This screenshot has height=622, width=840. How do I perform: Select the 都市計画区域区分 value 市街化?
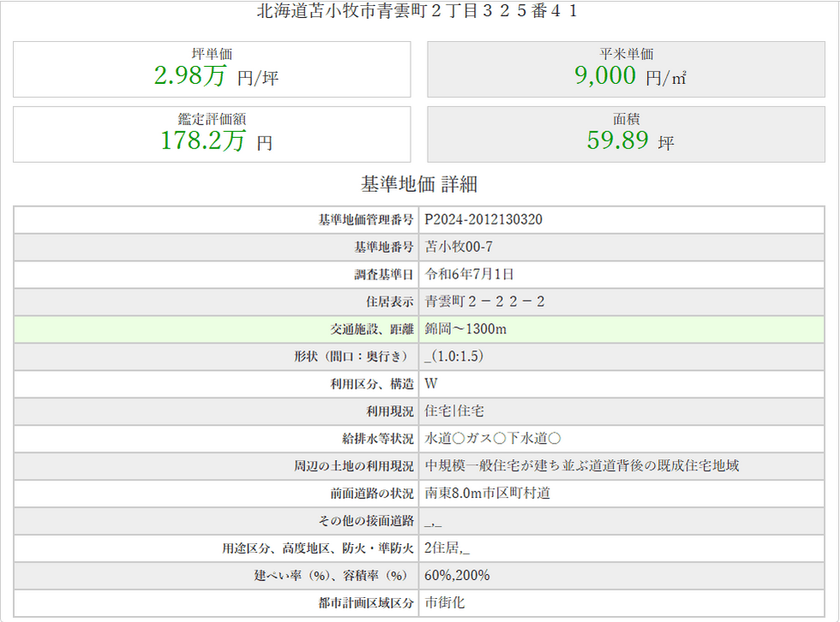(445, 602)
